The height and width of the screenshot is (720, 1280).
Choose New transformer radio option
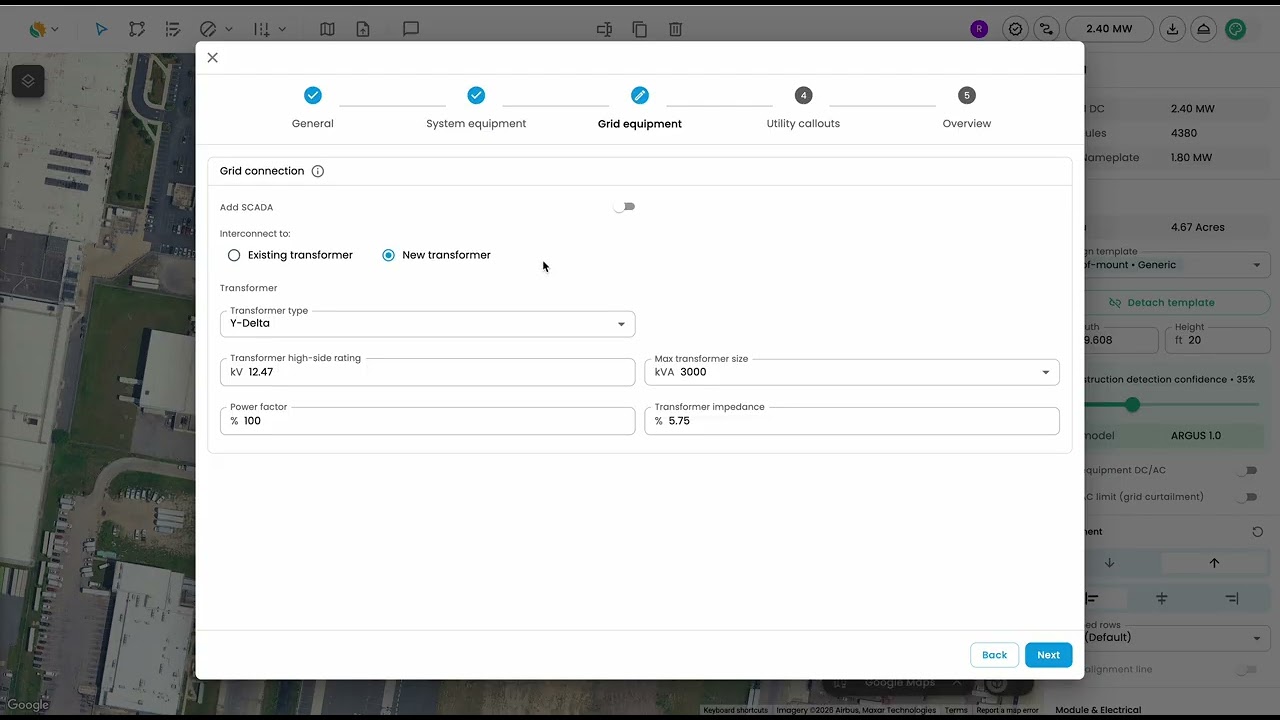point(436,255)
